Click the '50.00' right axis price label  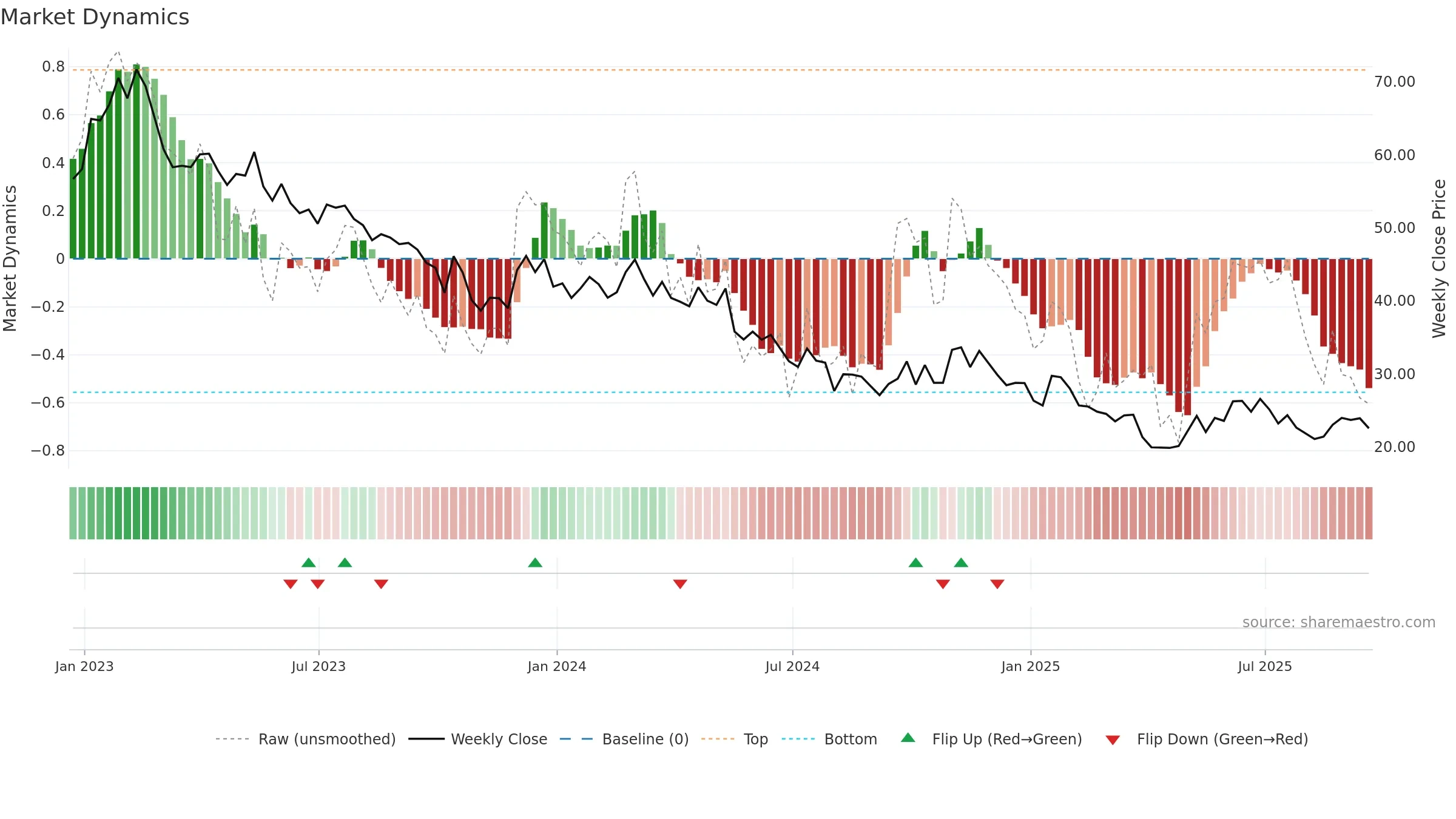[1395, 227]
